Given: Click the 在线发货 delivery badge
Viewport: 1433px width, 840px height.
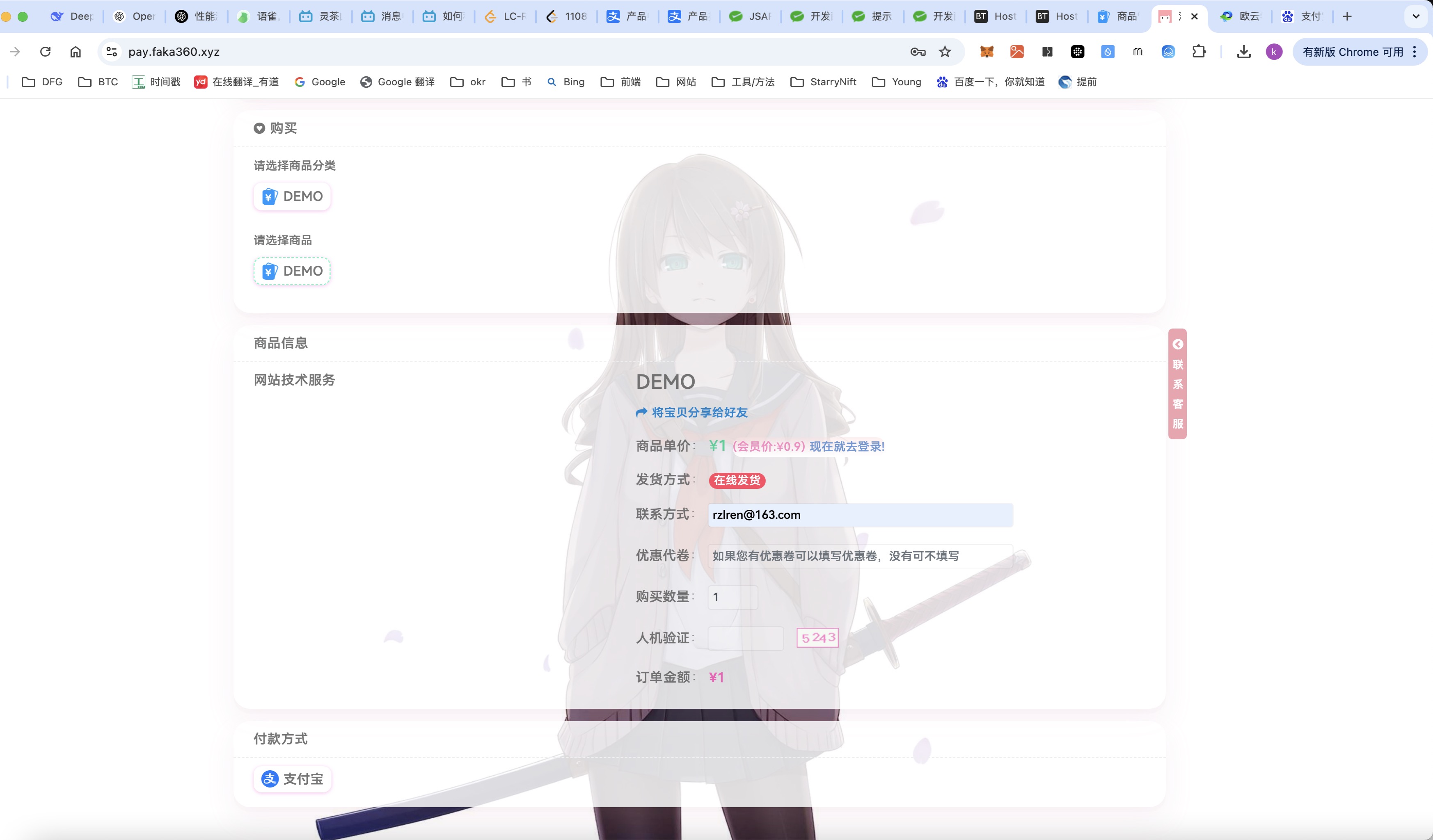Looking at the screenshot, I should coord(737,481).
